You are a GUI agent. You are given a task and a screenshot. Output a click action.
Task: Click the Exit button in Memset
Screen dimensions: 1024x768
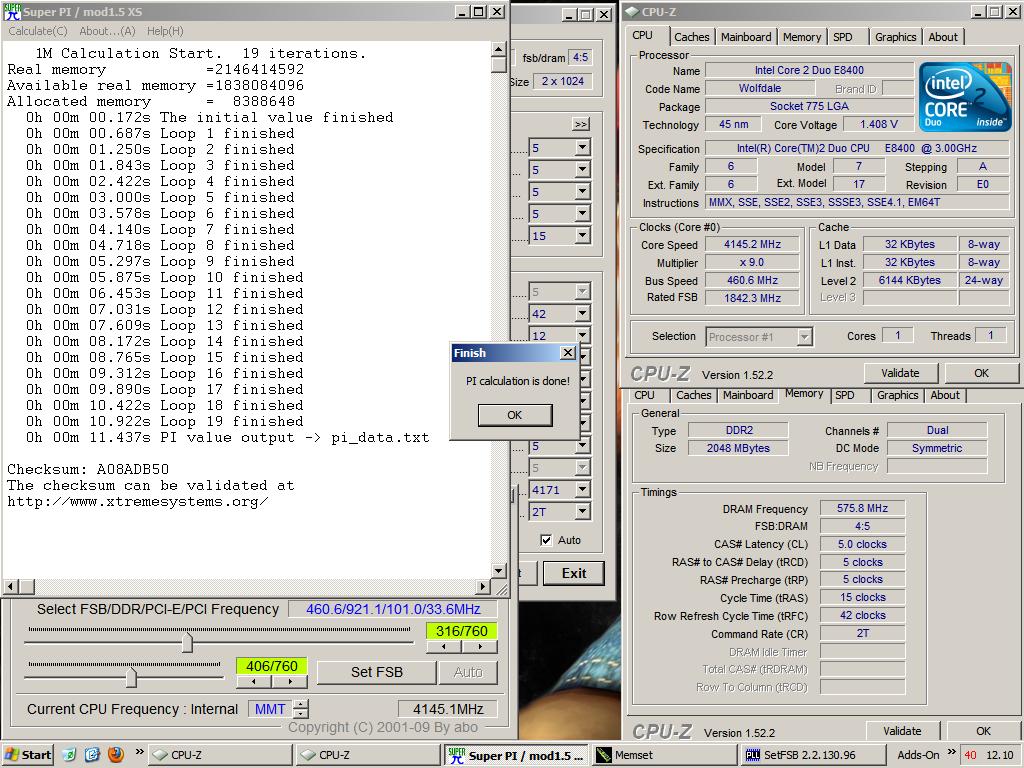(x=573, y=573)
